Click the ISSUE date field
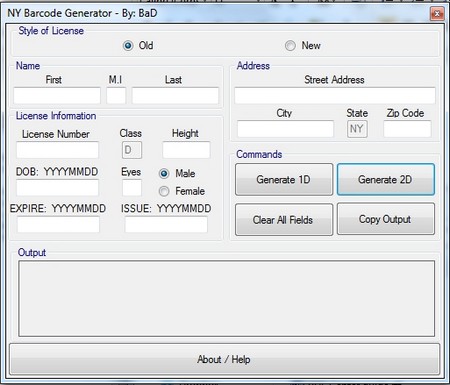Image resolution: width=450 pixels, height=385 pixels. [166, 224]
